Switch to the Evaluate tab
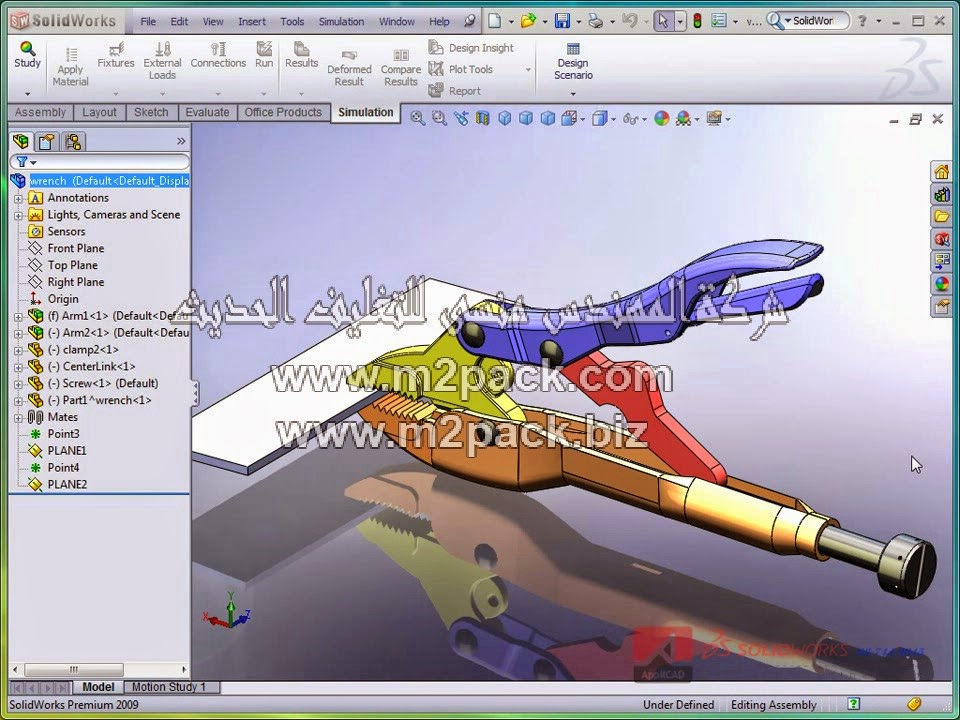 [x=207, y=112]
